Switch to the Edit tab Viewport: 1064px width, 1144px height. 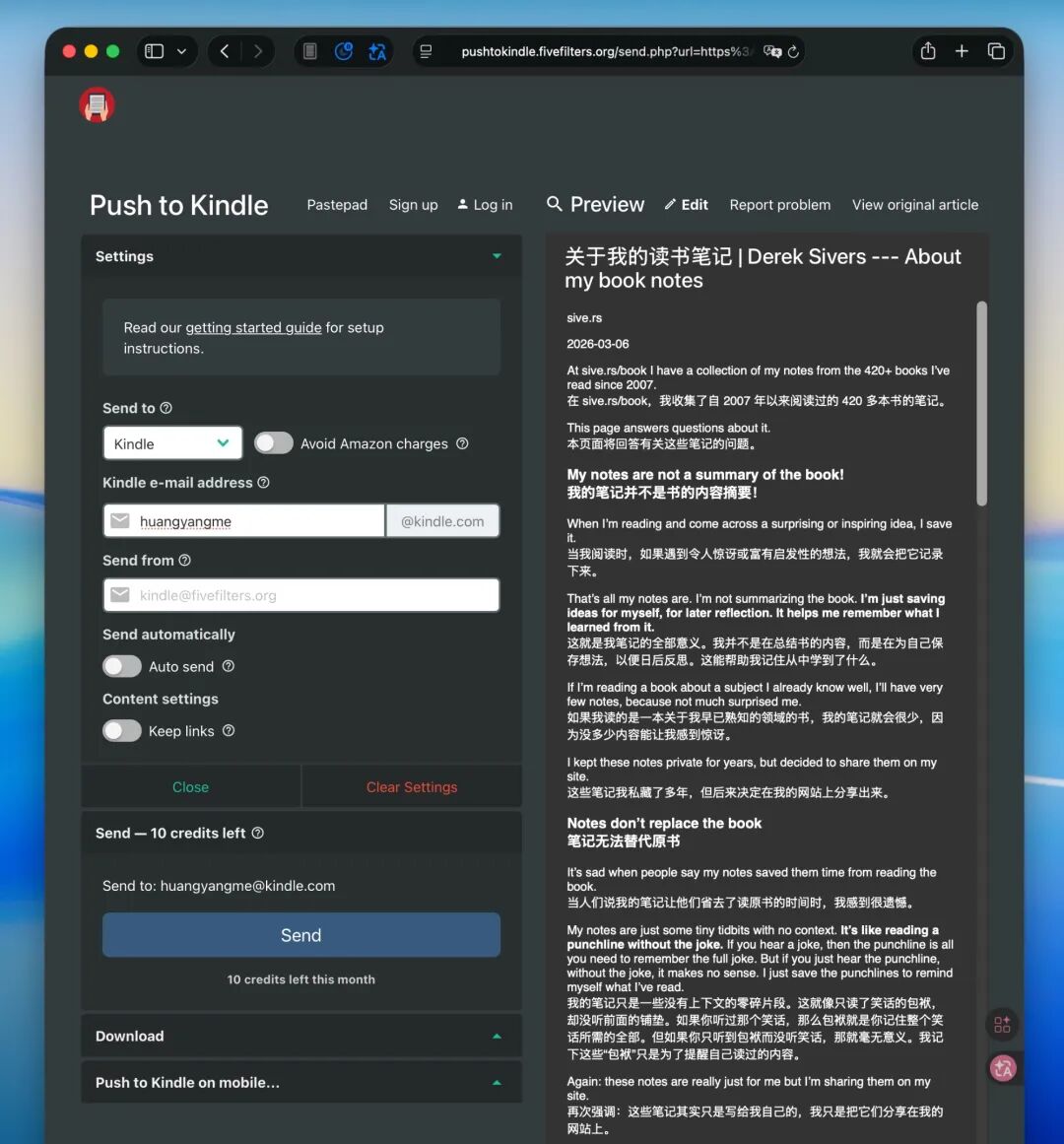[687, 205]
